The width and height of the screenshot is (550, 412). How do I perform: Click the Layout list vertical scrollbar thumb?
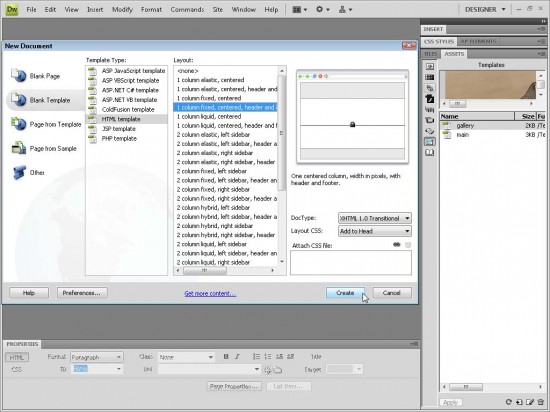(x=282, y=133)
